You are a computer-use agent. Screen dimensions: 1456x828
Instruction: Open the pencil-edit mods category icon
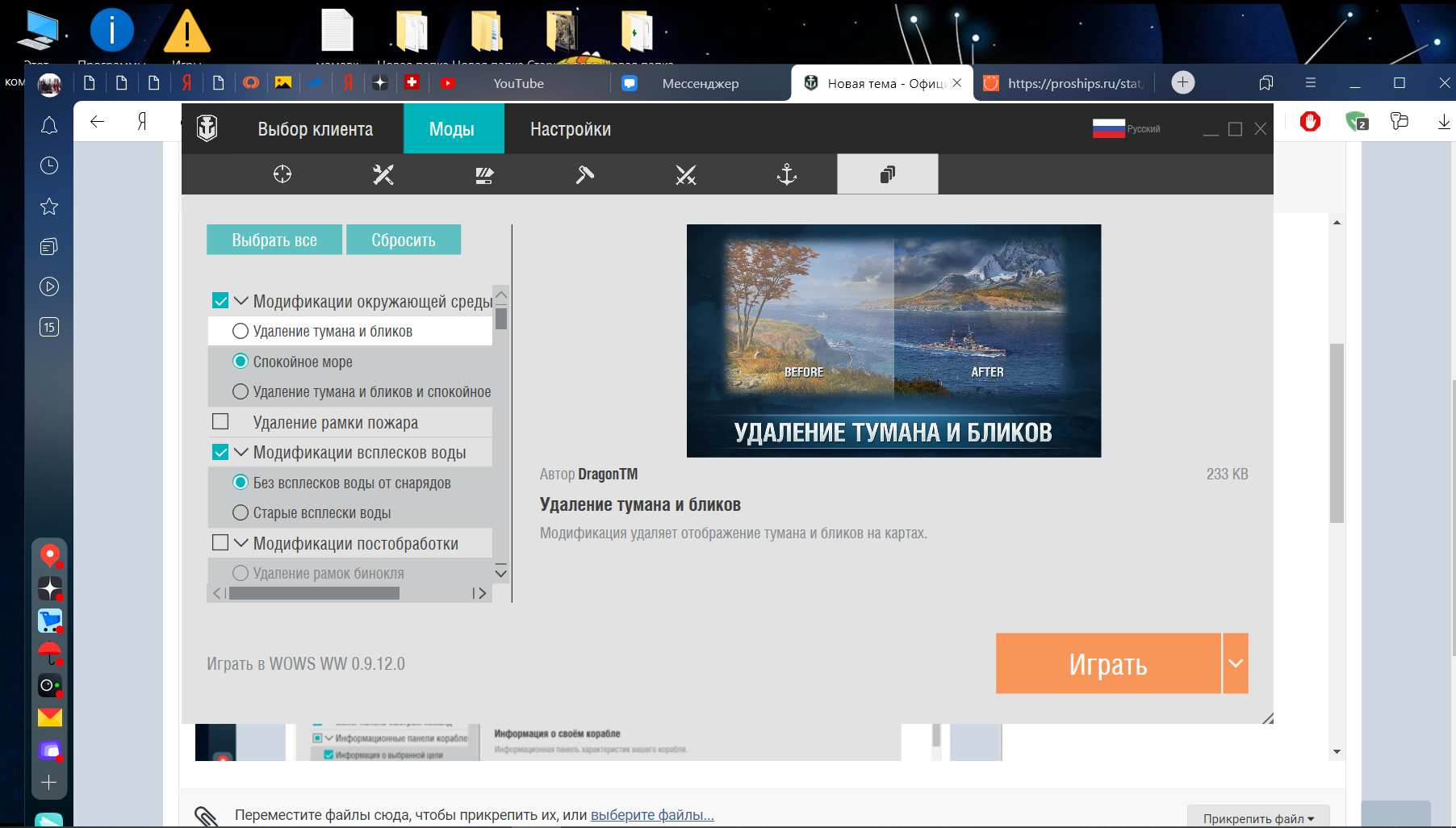coord(484,174)
